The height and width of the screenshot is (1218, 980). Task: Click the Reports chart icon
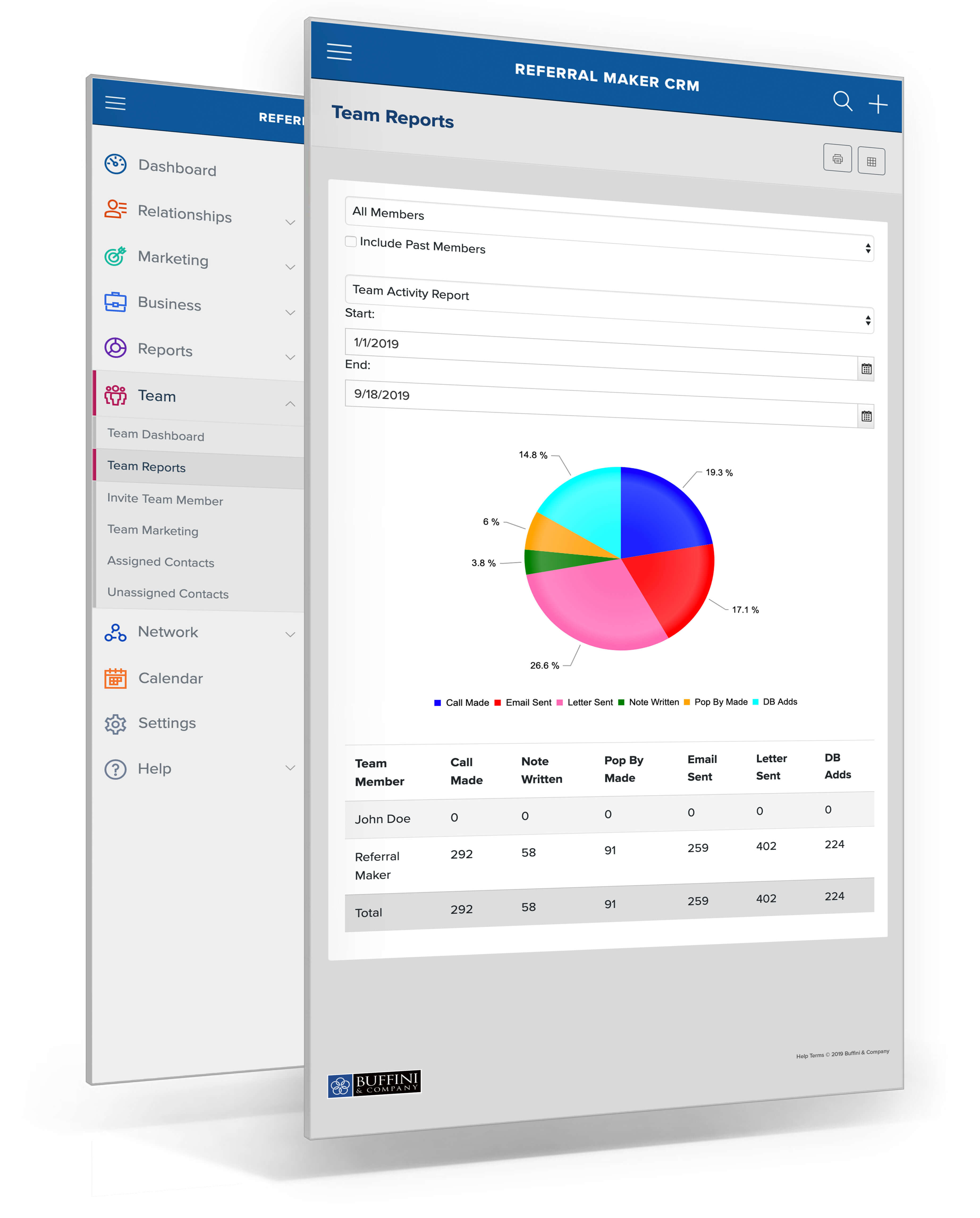coord(115,347)
